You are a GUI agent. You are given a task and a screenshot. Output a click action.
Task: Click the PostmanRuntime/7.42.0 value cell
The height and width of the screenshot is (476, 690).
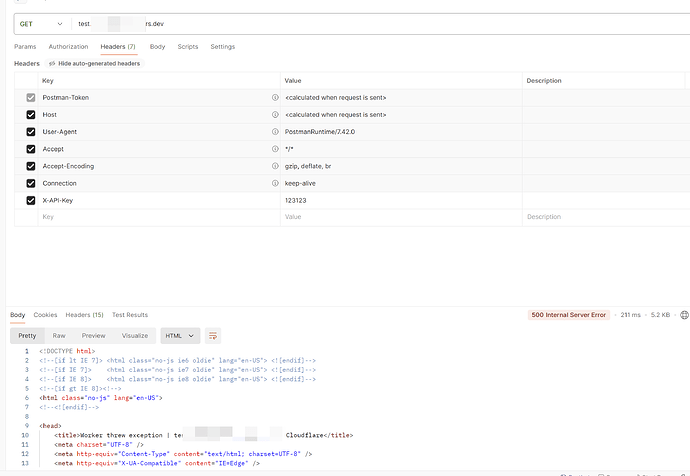pos(401,132)
